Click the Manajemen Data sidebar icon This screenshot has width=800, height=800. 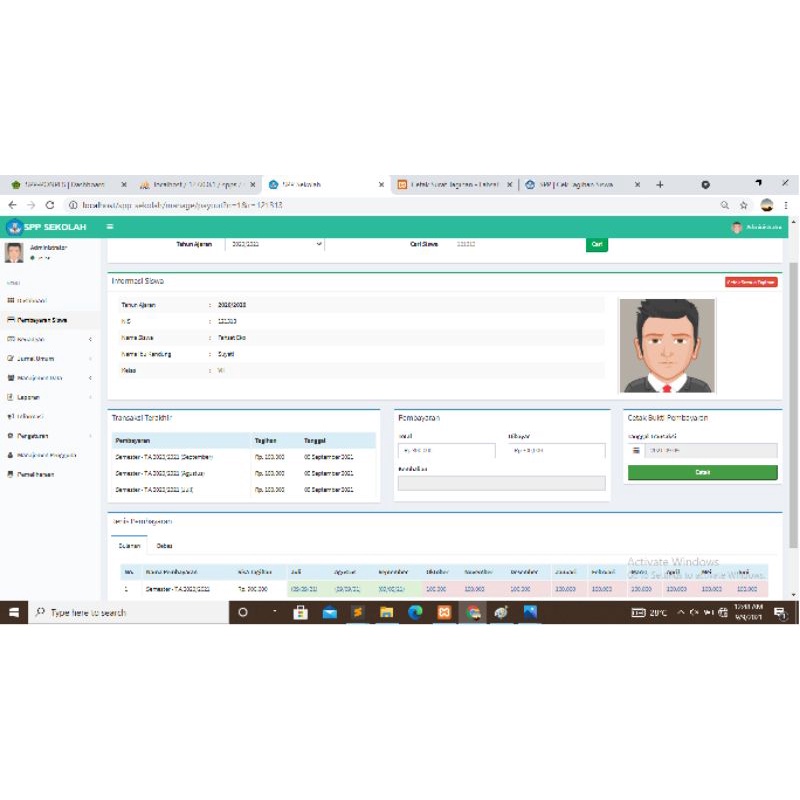(12, 377)
